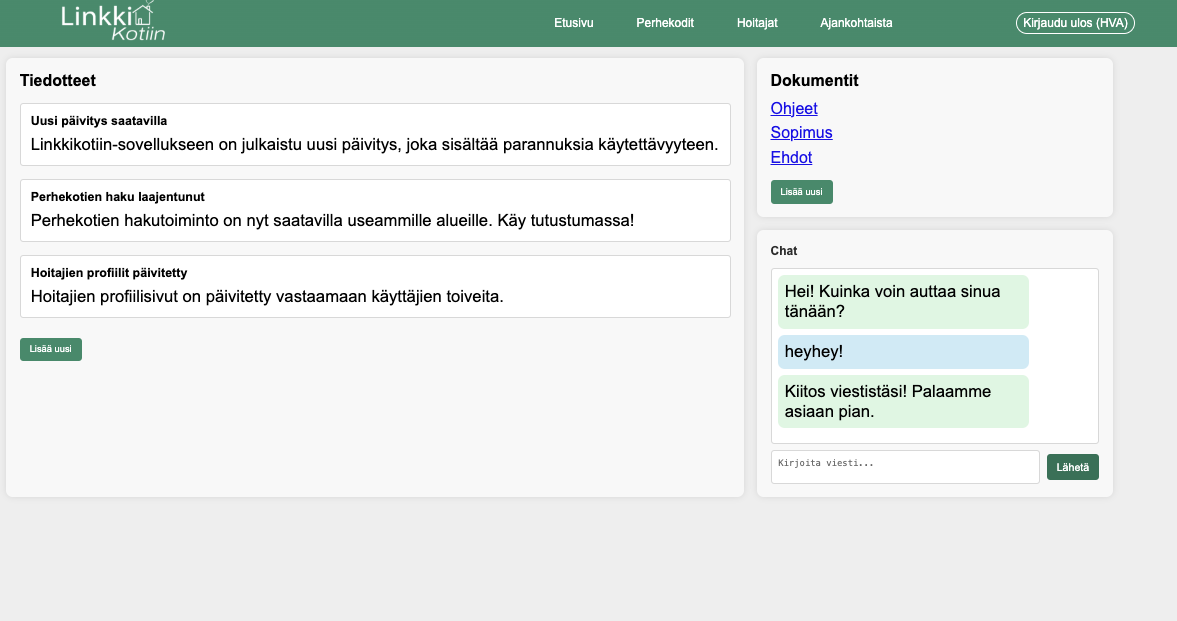Click text about Linkkikotiin-sovellukseen update
The image size is (1177, 621).
[x=375, y=145]
